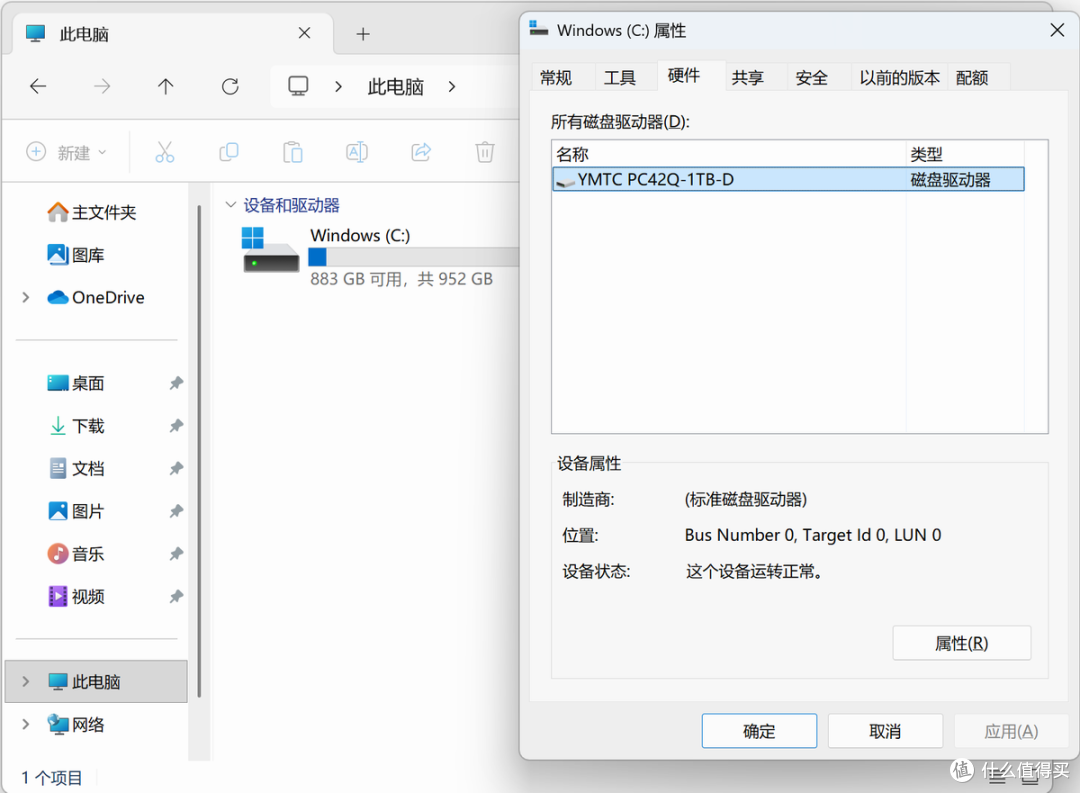Viewport: 1080px width, 793px height.
Task: Click the Paste clipboard icon
Action: tap(293, 152)
